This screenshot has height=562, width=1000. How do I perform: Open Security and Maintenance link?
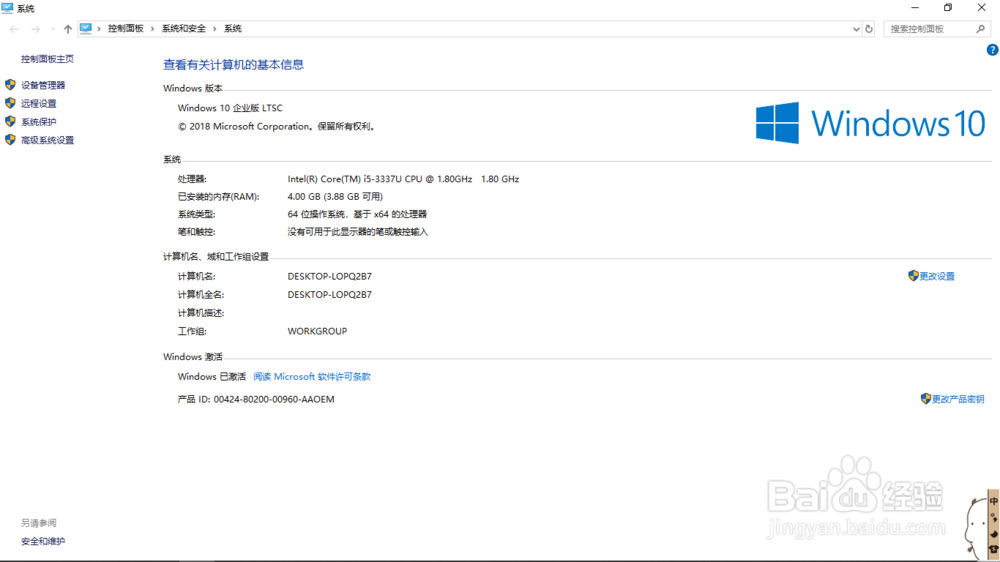[43, 542]
